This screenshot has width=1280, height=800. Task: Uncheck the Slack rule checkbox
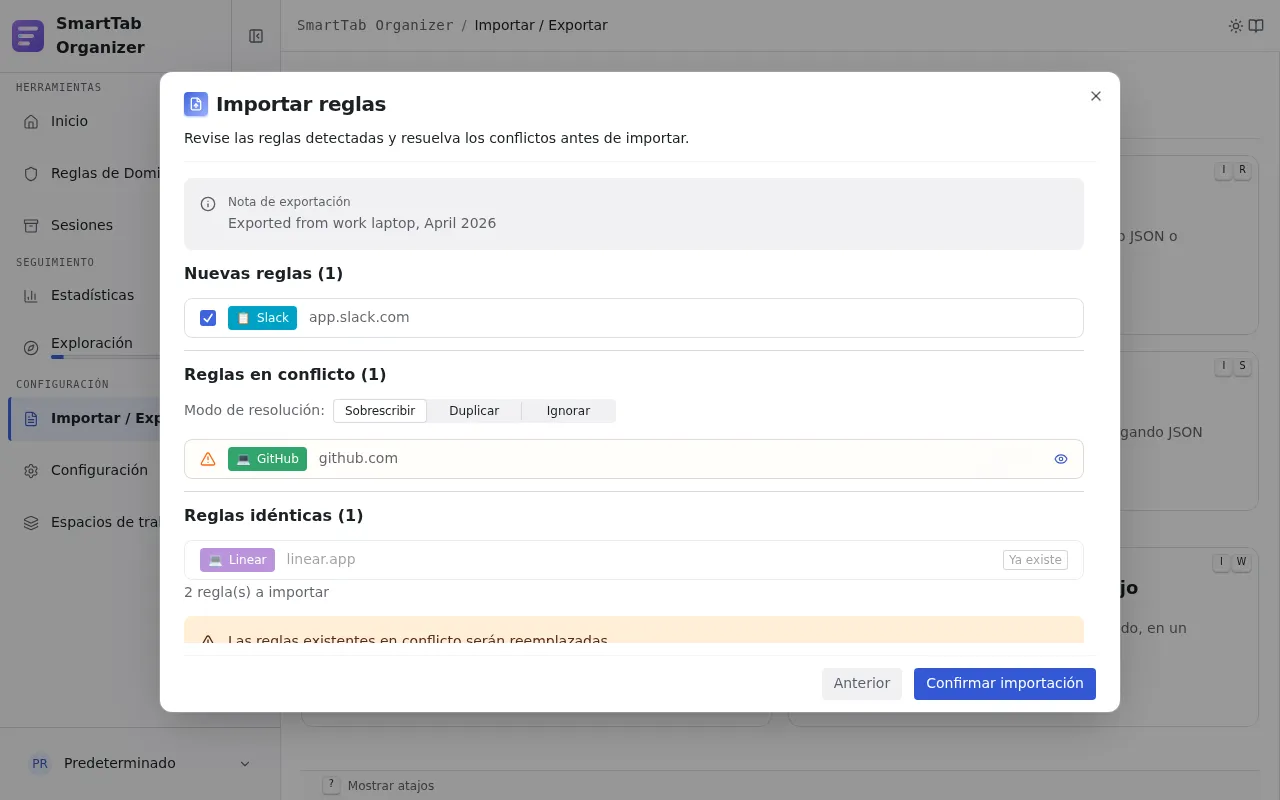pos(208,318)
